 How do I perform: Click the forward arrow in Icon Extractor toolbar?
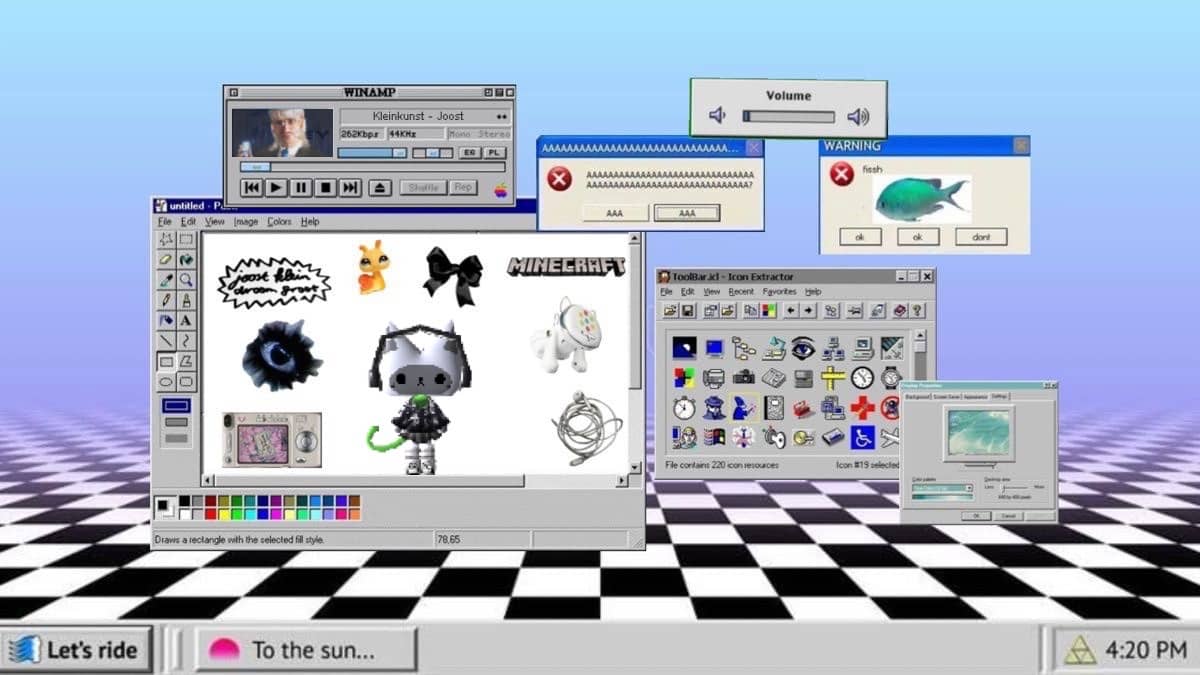809,310
